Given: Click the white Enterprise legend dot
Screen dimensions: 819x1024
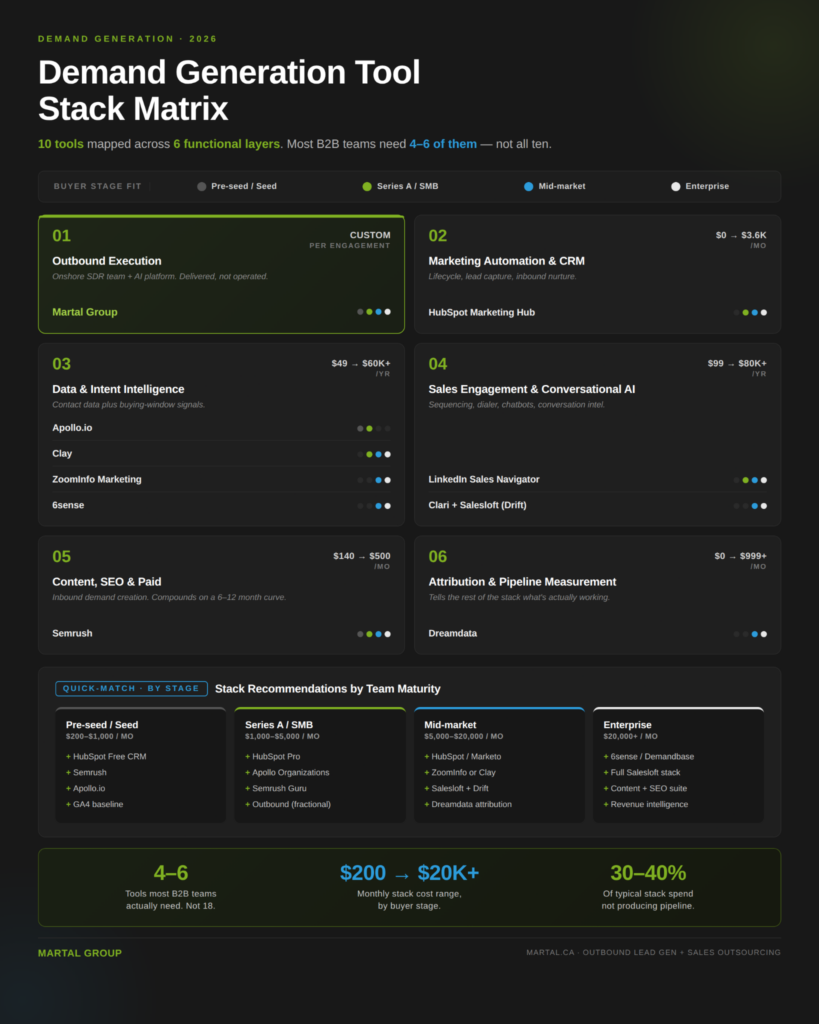Looking at the screenshot, I should (676, 187).
